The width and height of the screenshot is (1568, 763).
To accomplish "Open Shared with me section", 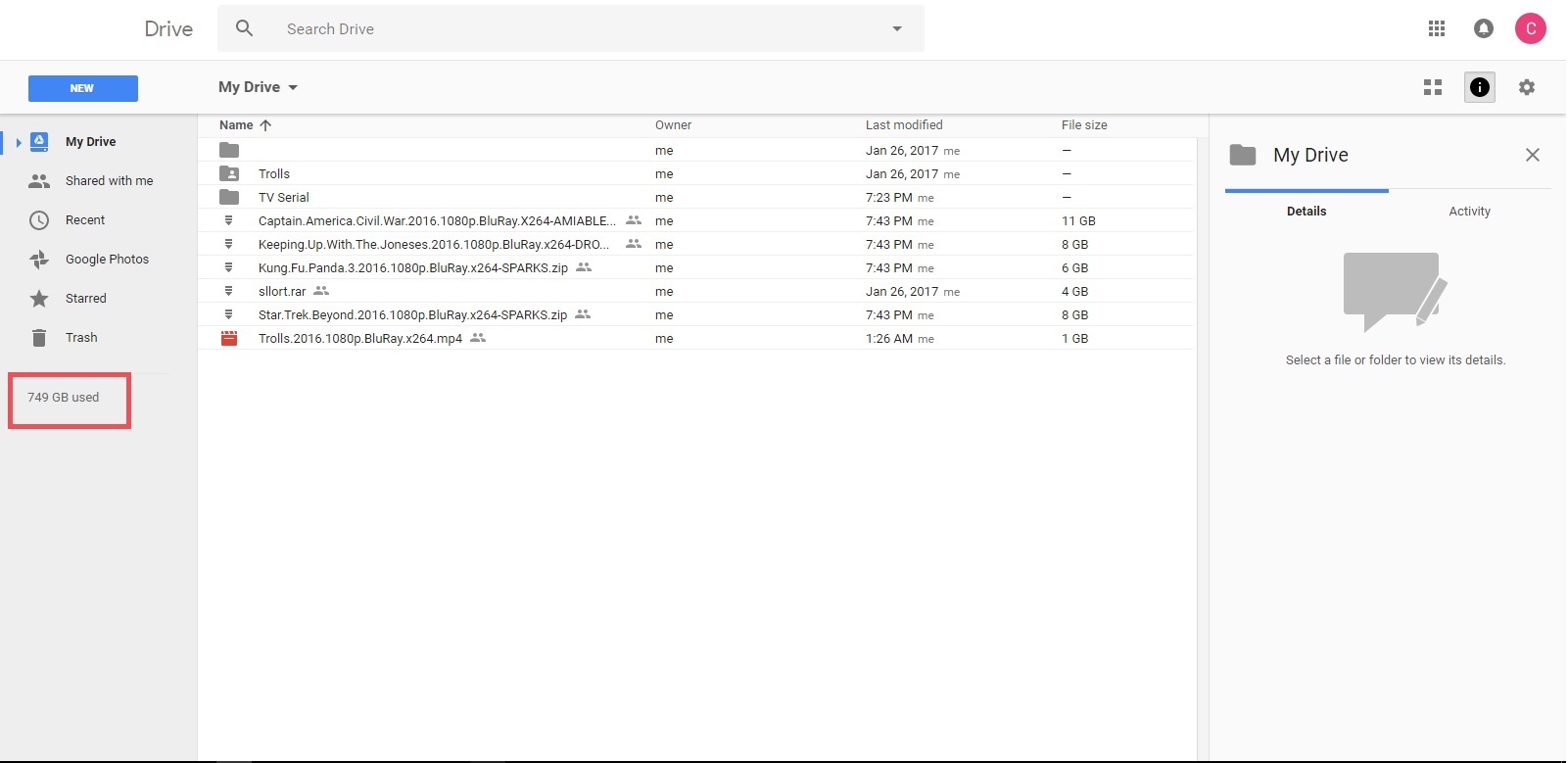I will click(110, 181).
